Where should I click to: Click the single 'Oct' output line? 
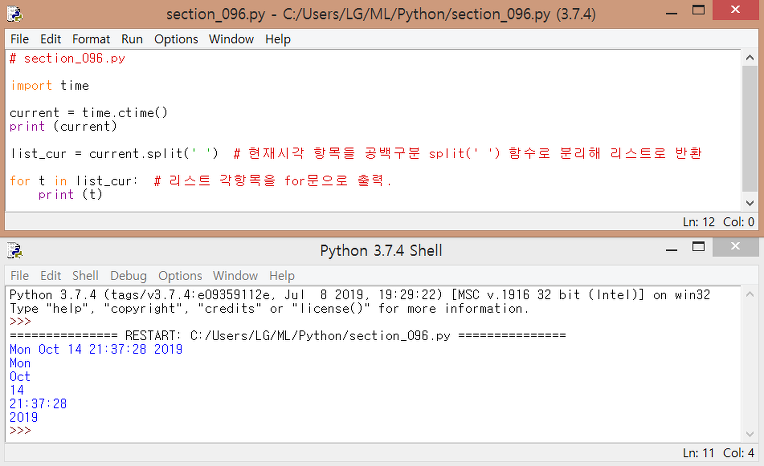click(x=20, y=377)
